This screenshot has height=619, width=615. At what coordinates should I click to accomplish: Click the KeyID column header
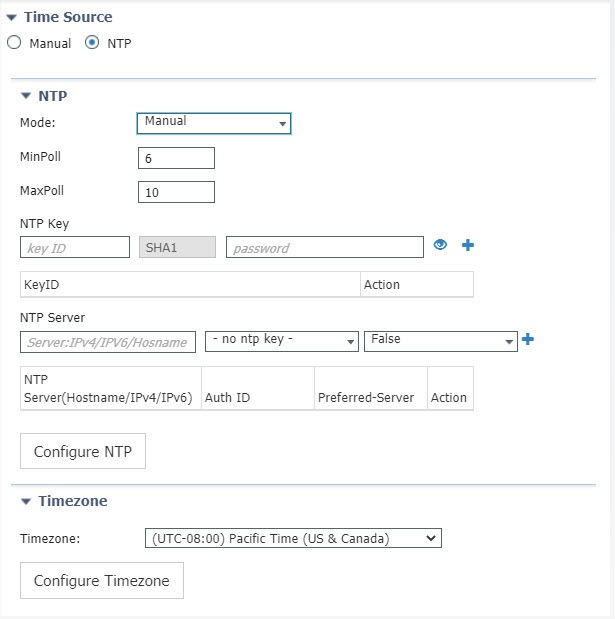click(x=190, y=284)
